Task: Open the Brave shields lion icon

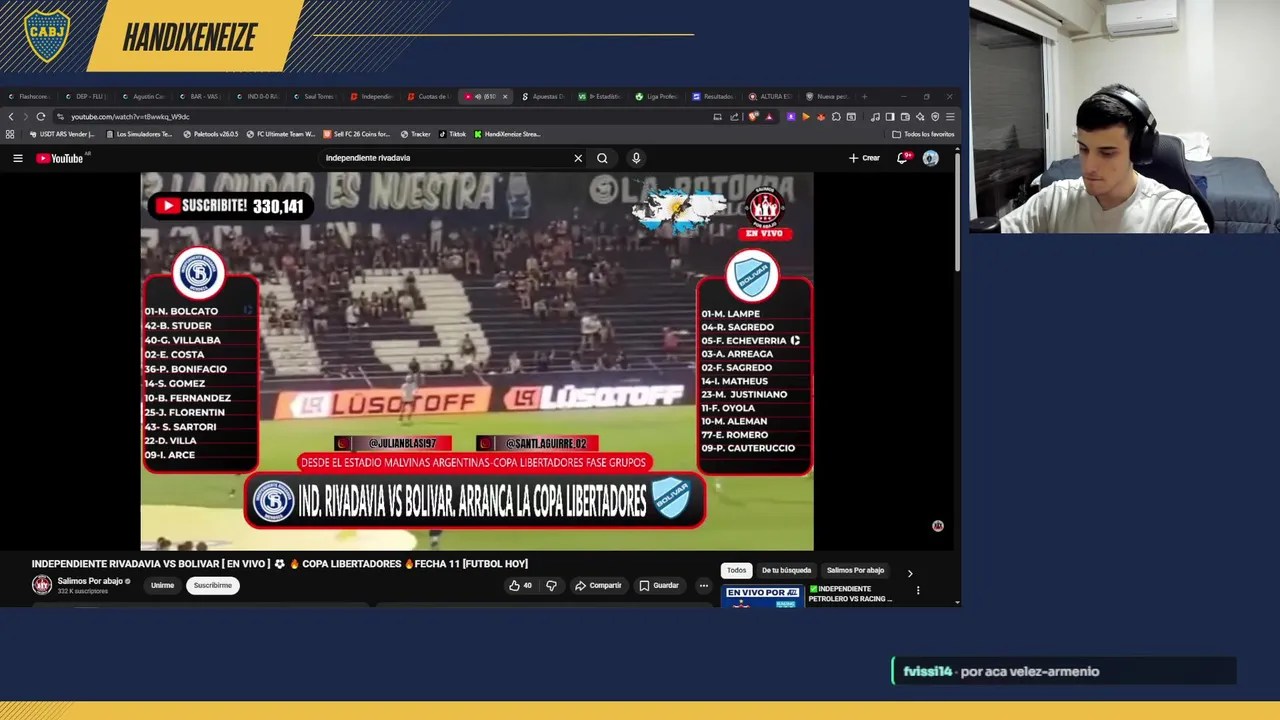Action: pos(753,116)
